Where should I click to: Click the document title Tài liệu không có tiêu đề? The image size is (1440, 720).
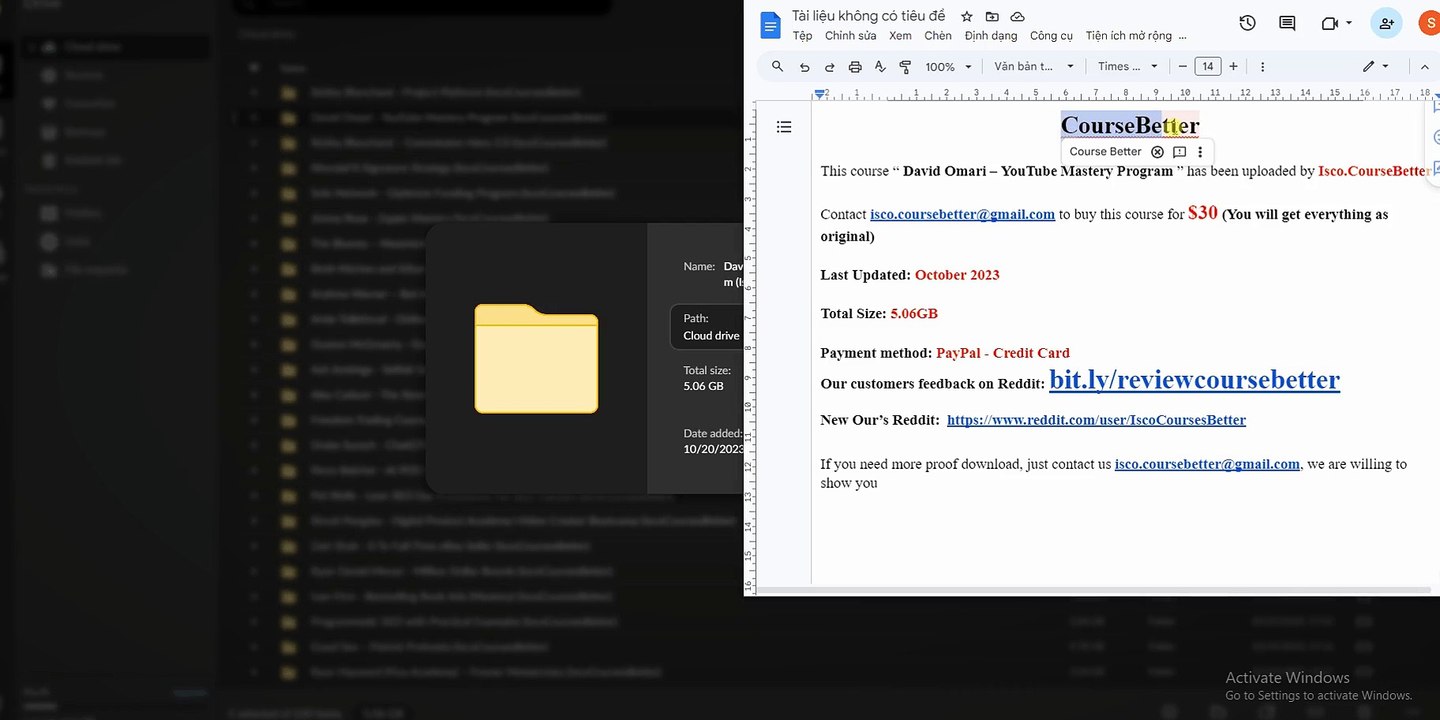pyautogui.click(x=868, y=16)
